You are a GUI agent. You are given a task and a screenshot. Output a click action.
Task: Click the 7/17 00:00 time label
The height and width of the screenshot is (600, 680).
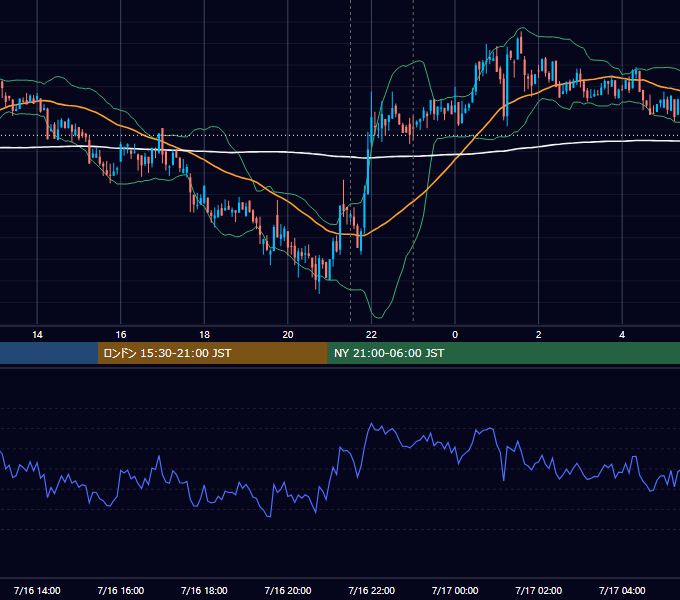coord(455,590)
